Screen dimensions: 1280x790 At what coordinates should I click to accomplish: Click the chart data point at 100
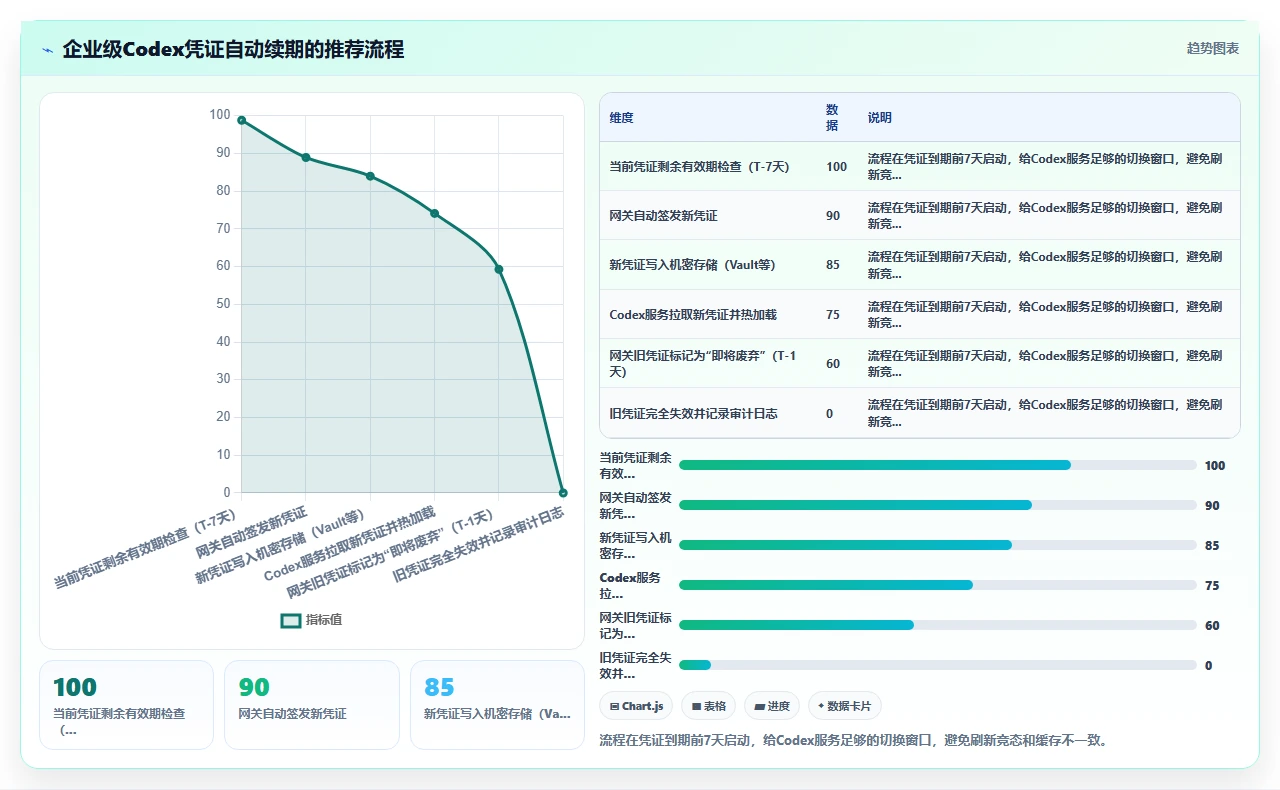tap(242, 120)
